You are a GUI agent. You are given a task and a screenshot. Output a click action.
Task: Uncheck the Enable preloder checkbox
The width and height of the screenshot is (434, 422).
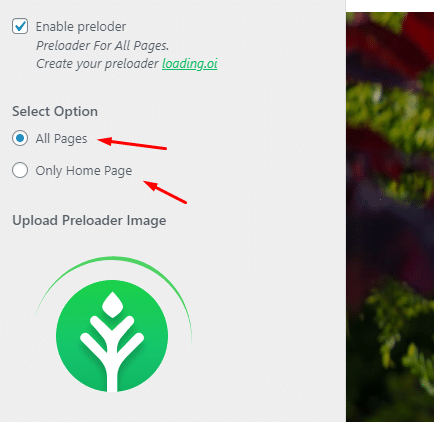tap(20, 26)
